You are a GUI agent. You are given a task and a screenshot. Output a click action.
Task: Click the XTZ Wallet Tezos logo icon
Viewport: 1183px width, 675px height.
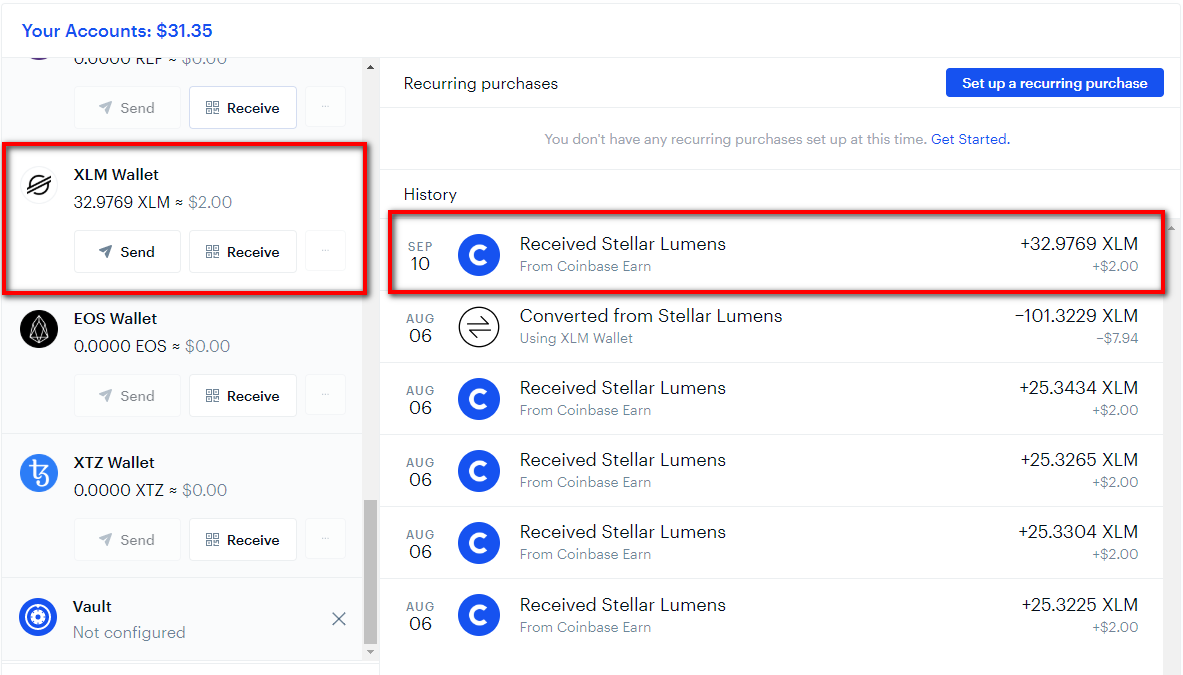39,473
